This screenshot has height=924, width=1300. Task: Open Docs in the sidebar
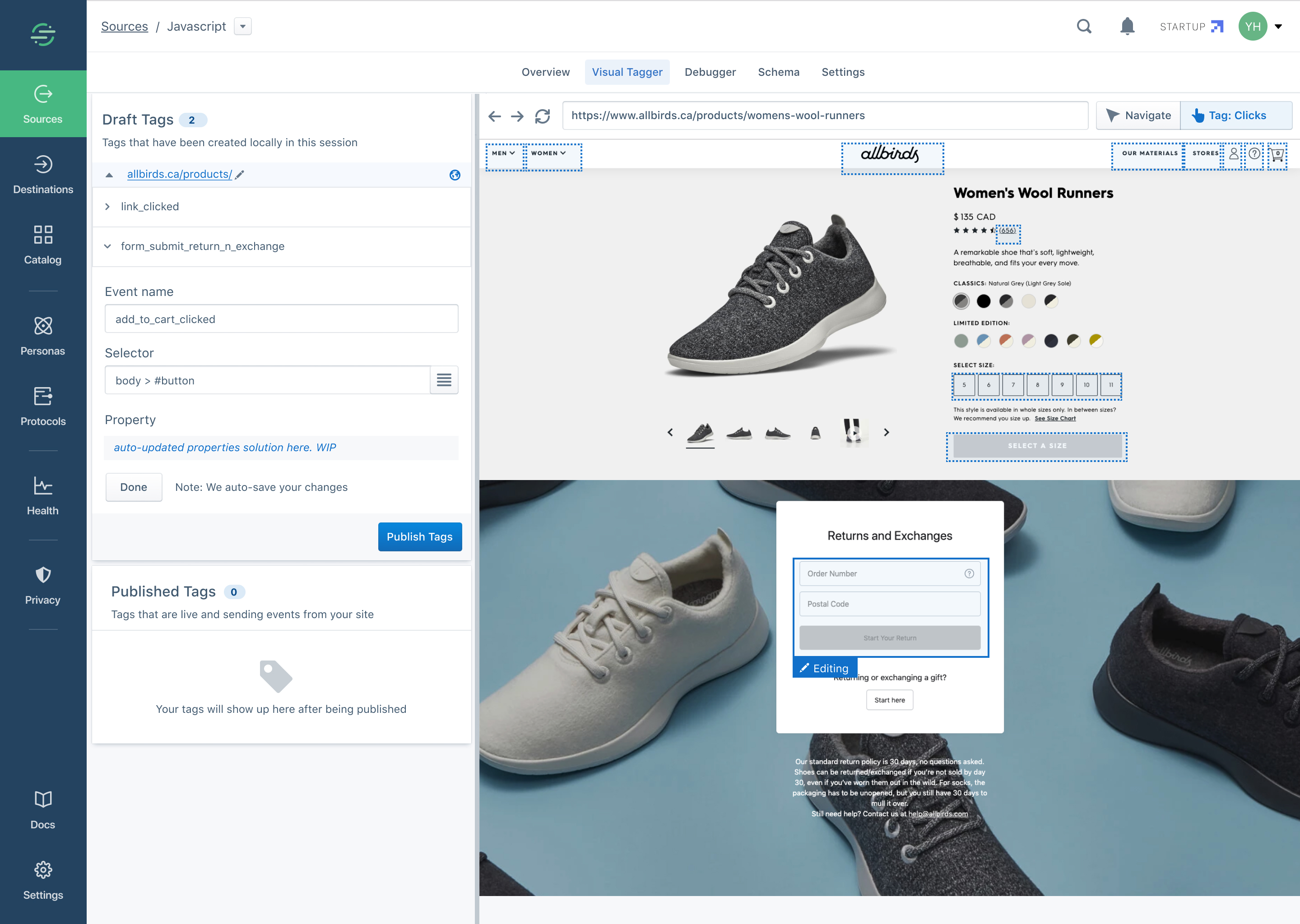click(43, 810)
